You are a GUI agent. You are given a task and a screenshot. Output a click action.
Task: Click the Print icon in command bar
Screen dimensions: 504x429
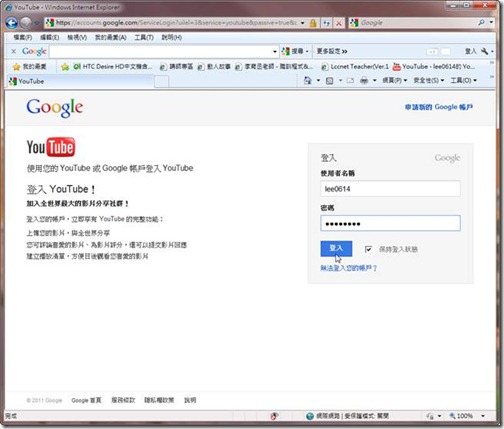pyautogui.click(x=364, y=81)
